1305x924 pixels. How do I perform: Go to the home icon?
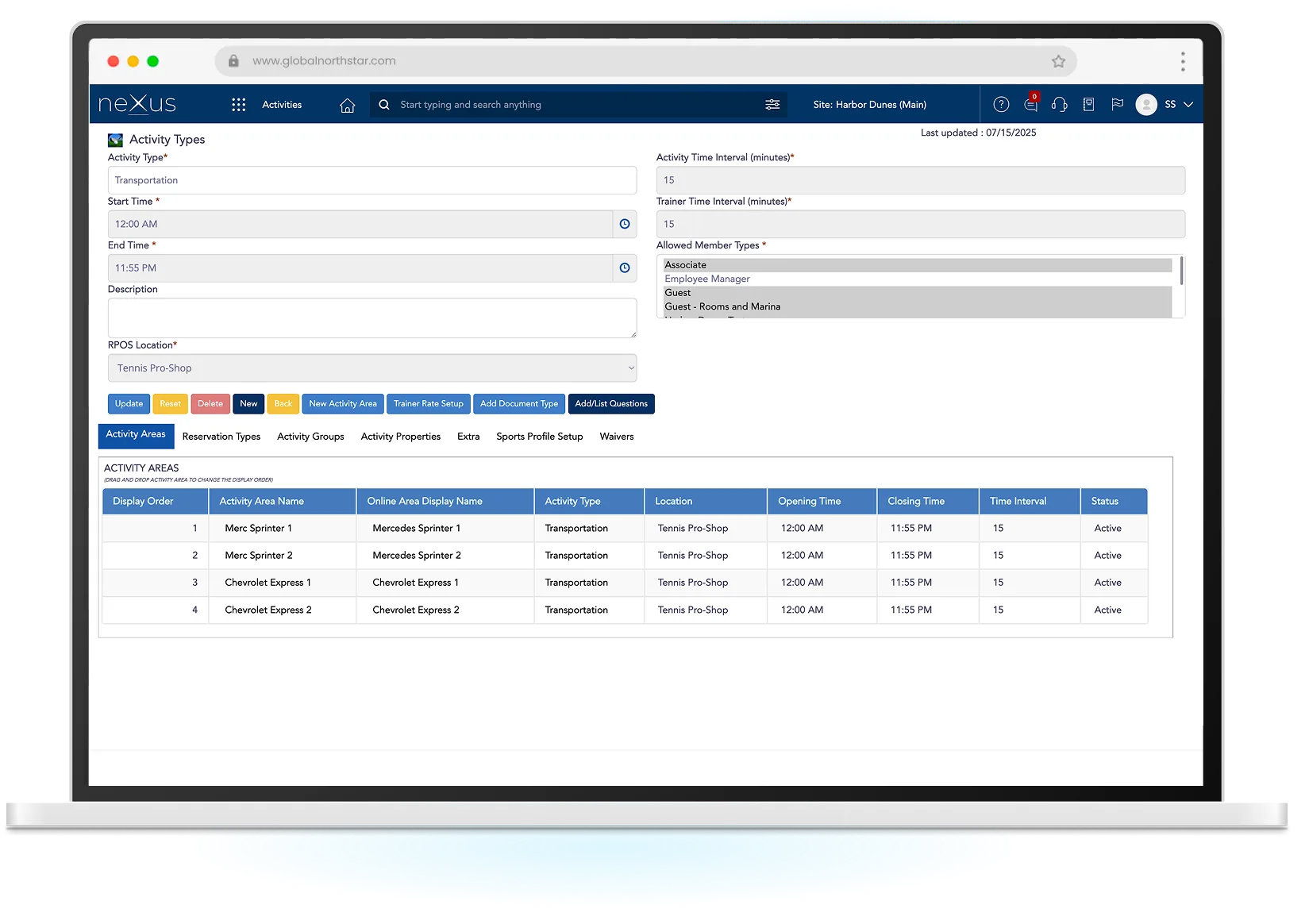(x=347, y=105)
